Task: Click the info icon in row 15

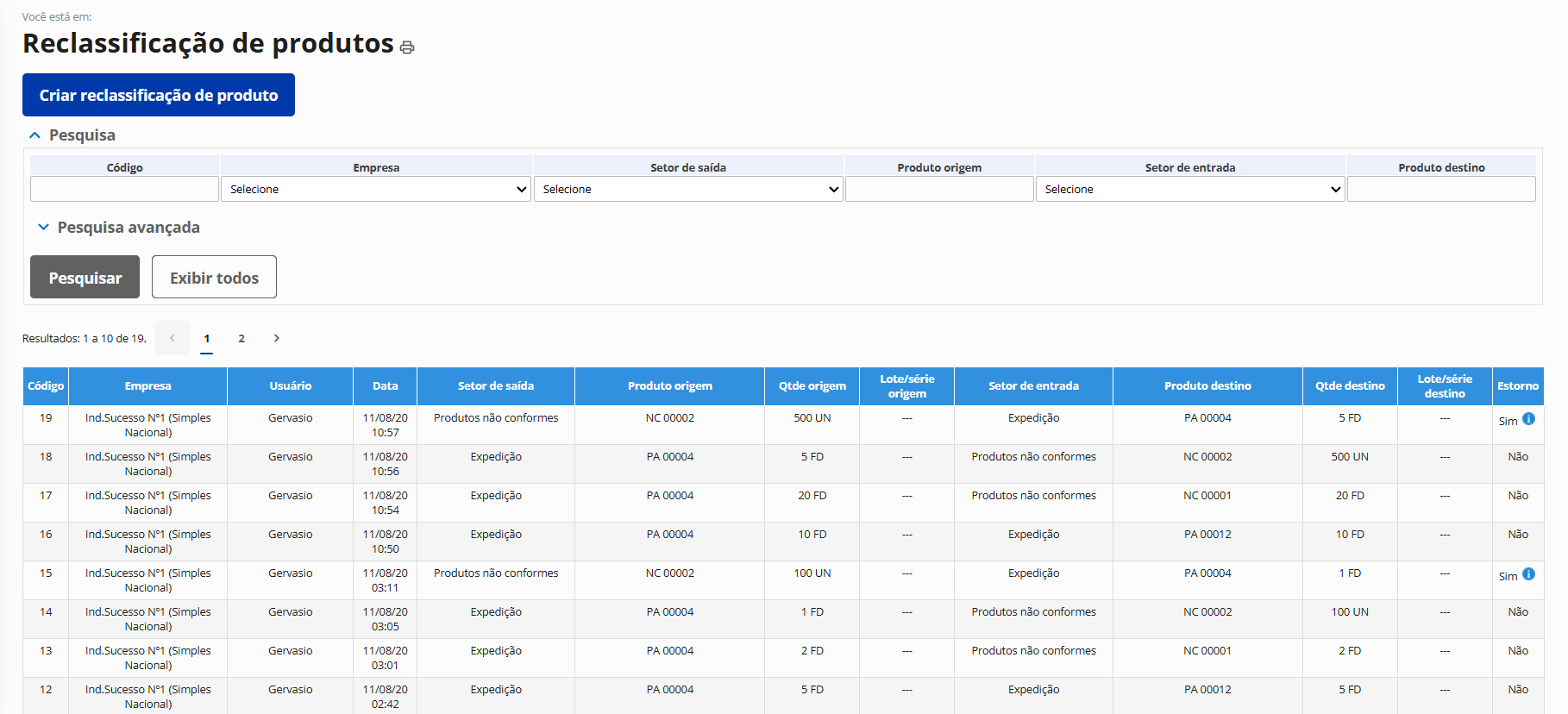Action: (1528, 574)
